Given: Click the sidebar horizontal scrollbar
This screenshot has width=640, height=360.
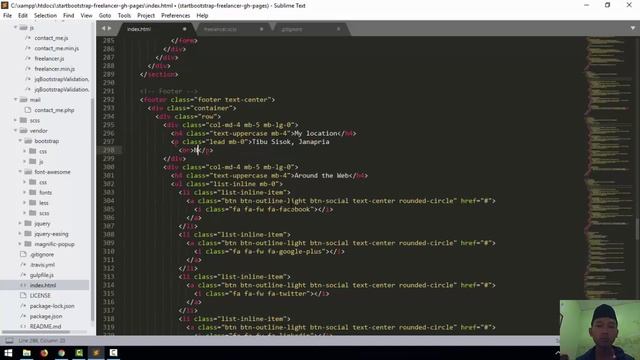Looking at the screenshot, I should (36, 332).
